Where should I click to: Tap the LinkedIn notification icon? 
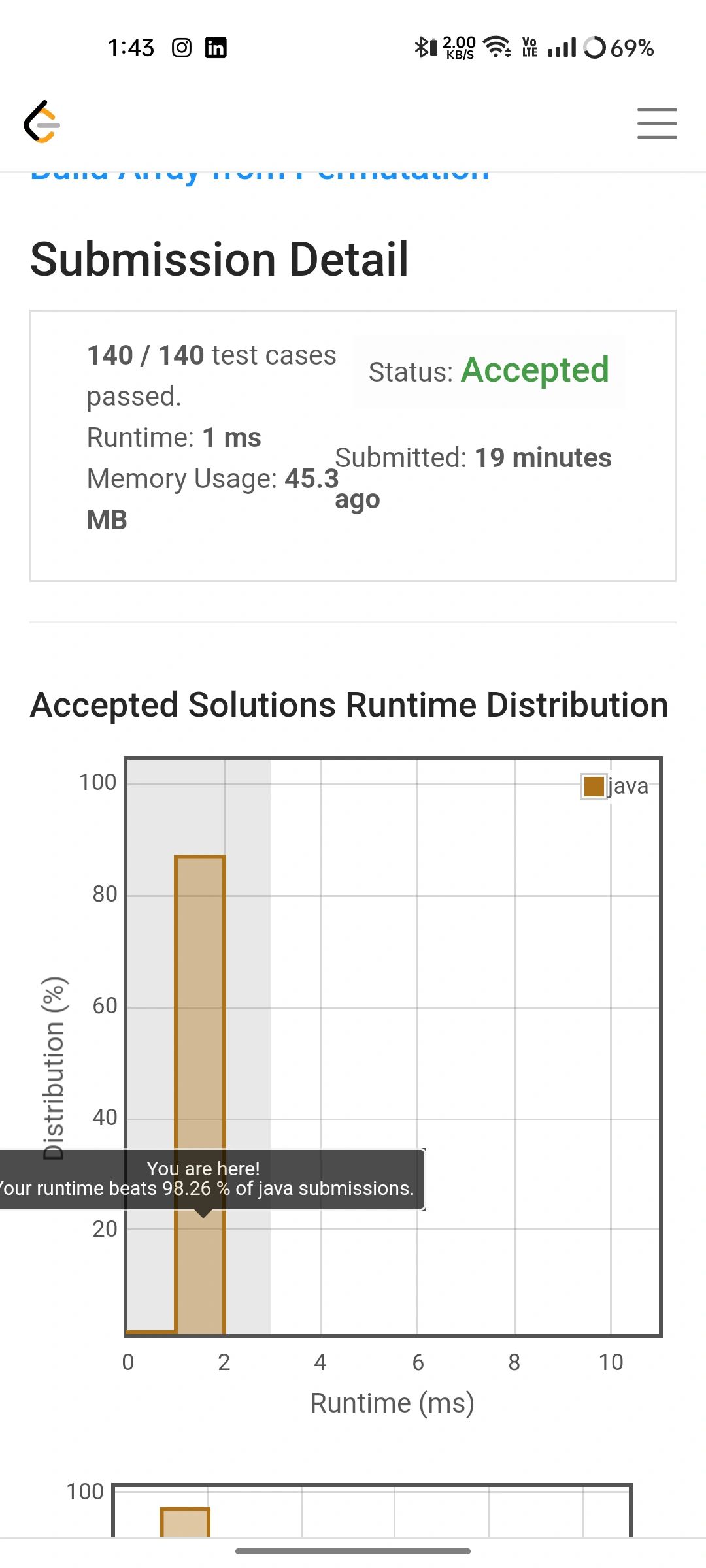point(216,48)
